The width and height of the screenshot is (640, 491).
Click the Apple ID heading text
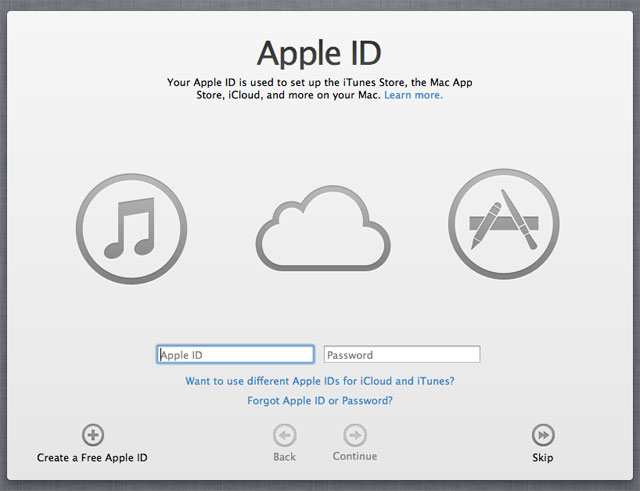319,53
